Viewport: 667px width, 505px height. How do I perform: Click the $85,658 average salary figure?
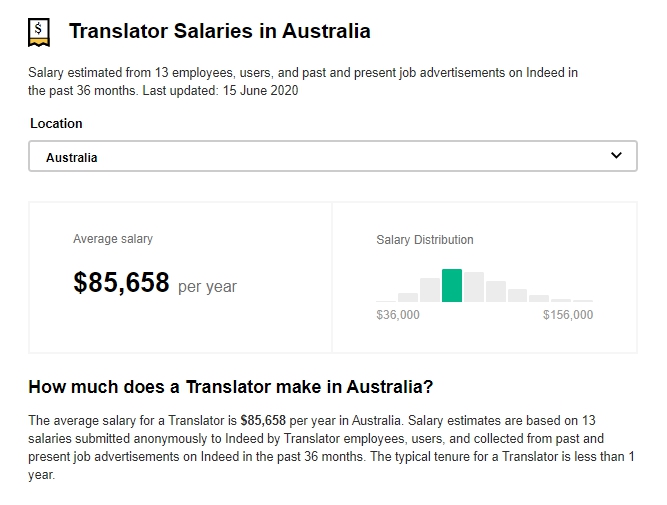coord(121,283)
